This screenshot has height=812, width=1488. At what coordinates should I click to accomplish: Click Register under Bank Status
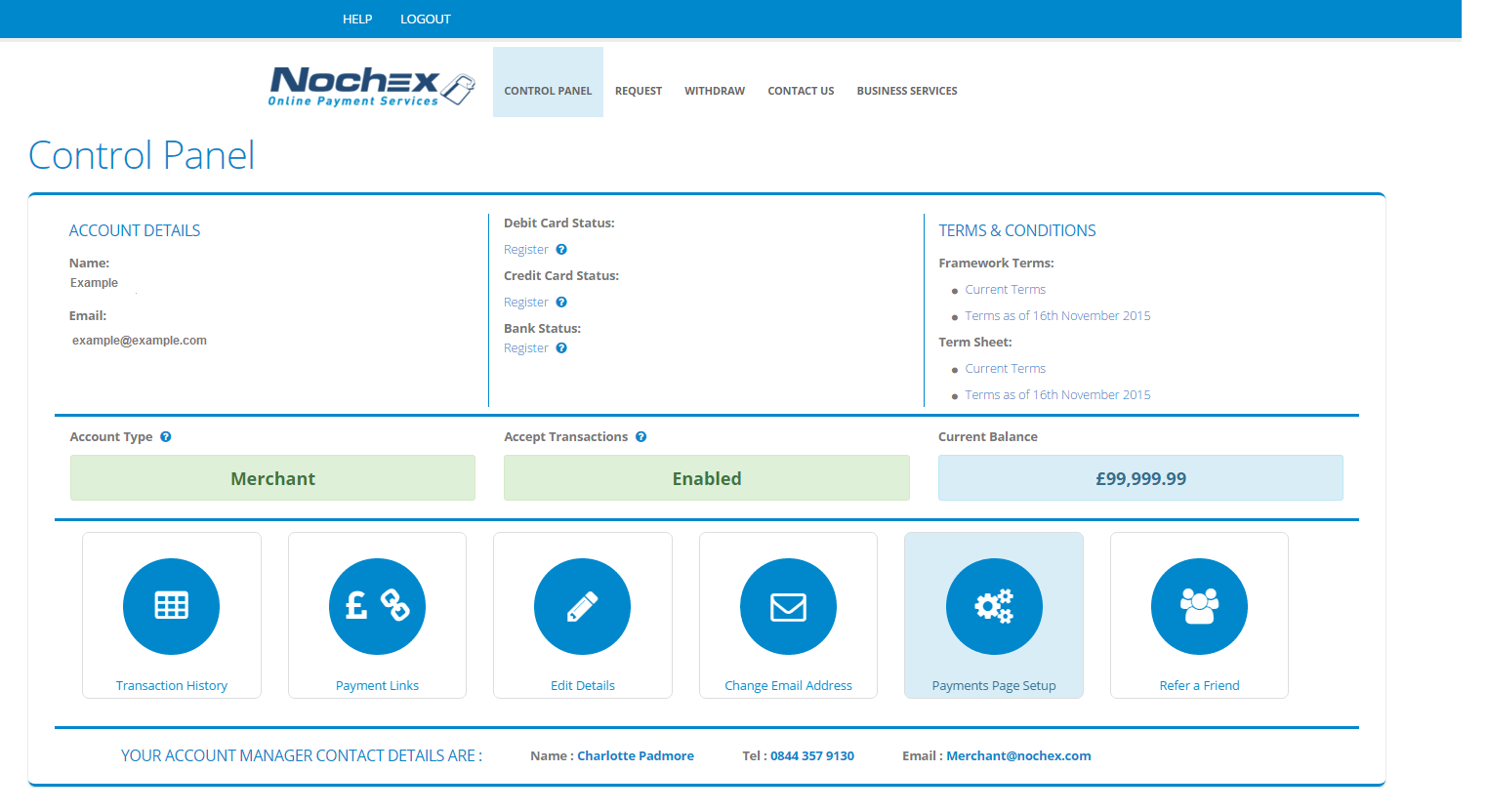click(x=526, y=348)
